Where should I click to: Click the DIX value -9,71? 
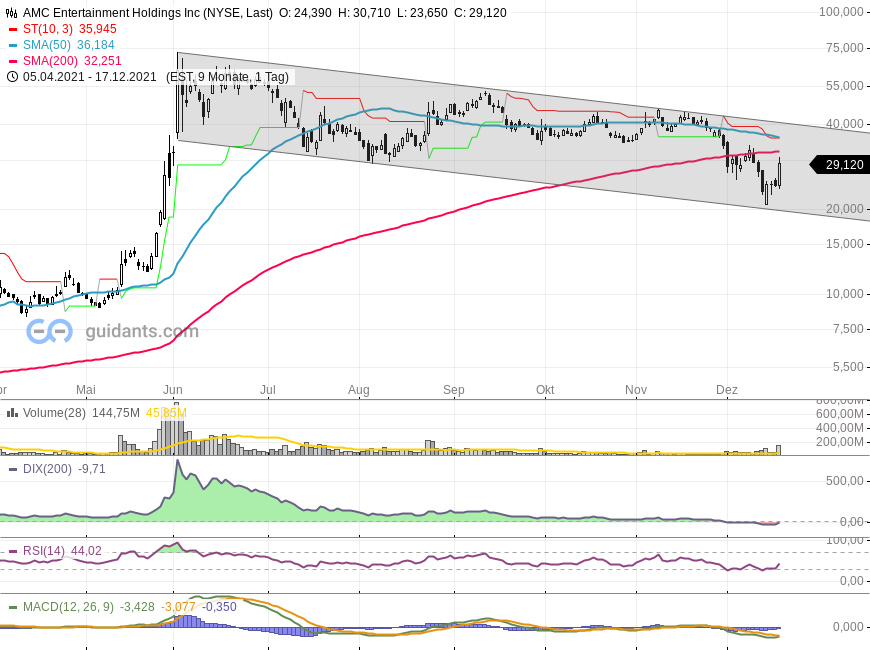point(92,469)
